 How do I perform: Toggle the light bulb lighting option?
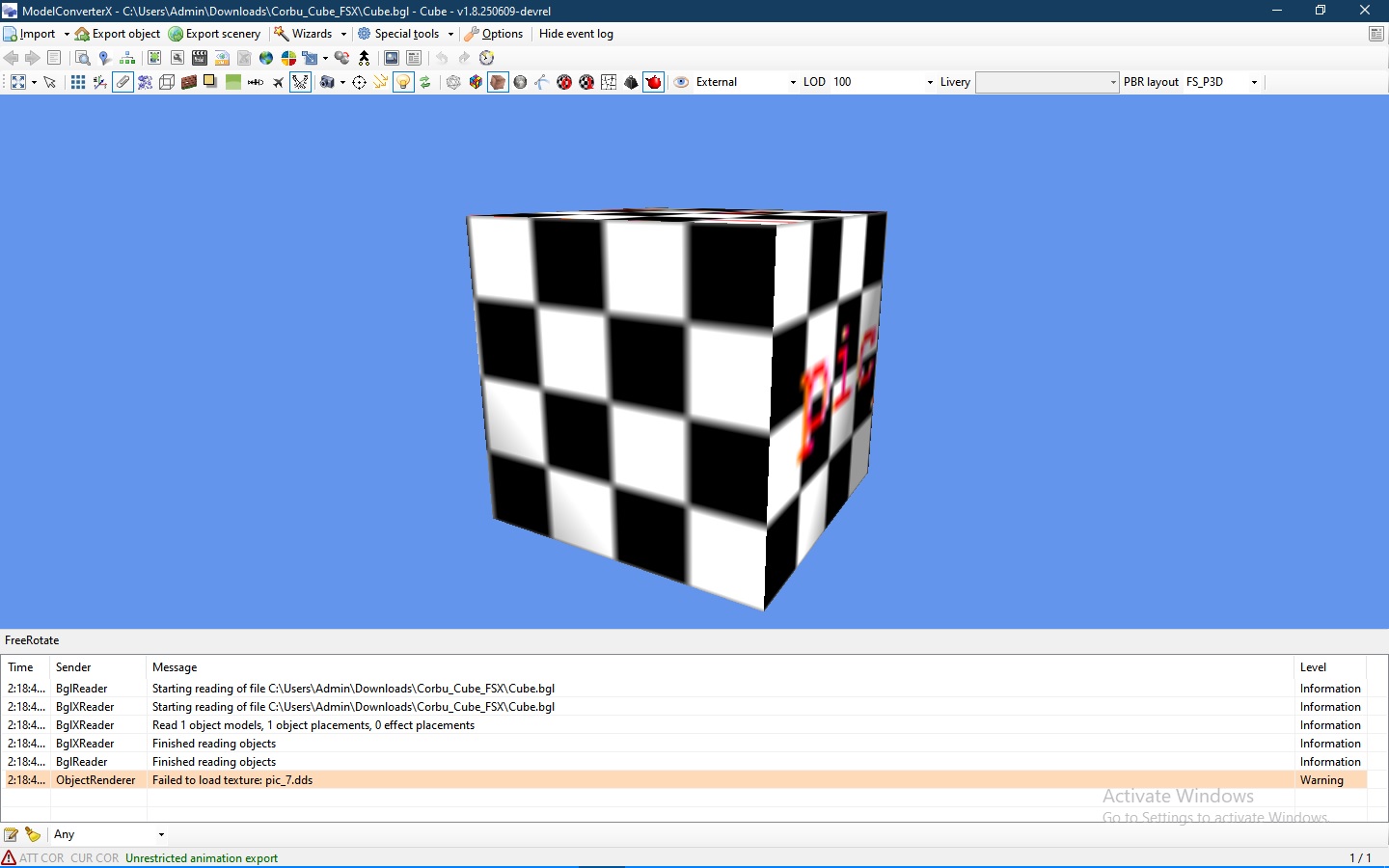point(403,82)
